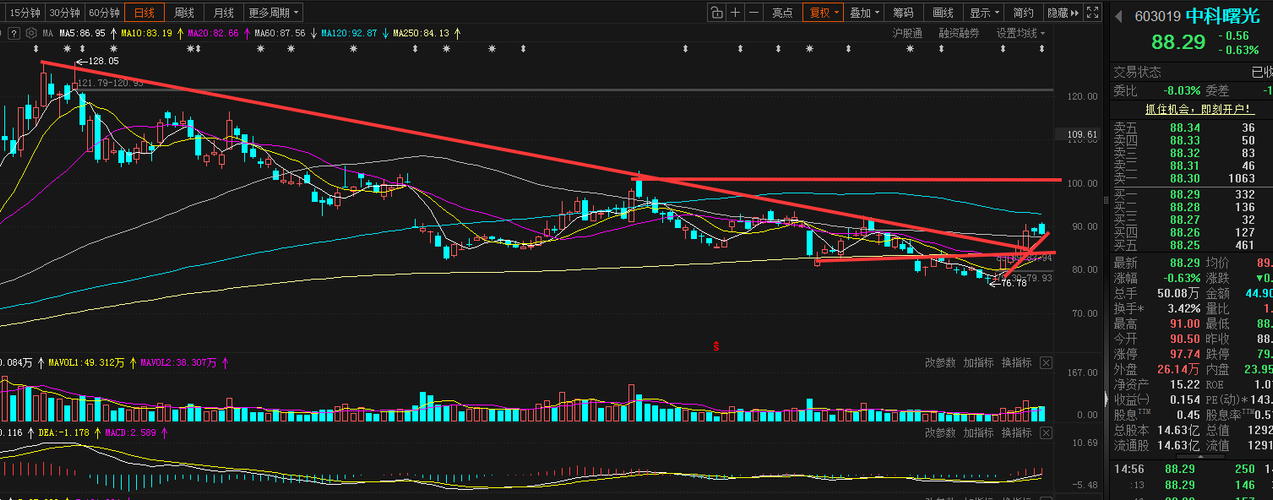
Task: Click the MAVOL2 upward arrow indicator
Action: coord(226,362)
